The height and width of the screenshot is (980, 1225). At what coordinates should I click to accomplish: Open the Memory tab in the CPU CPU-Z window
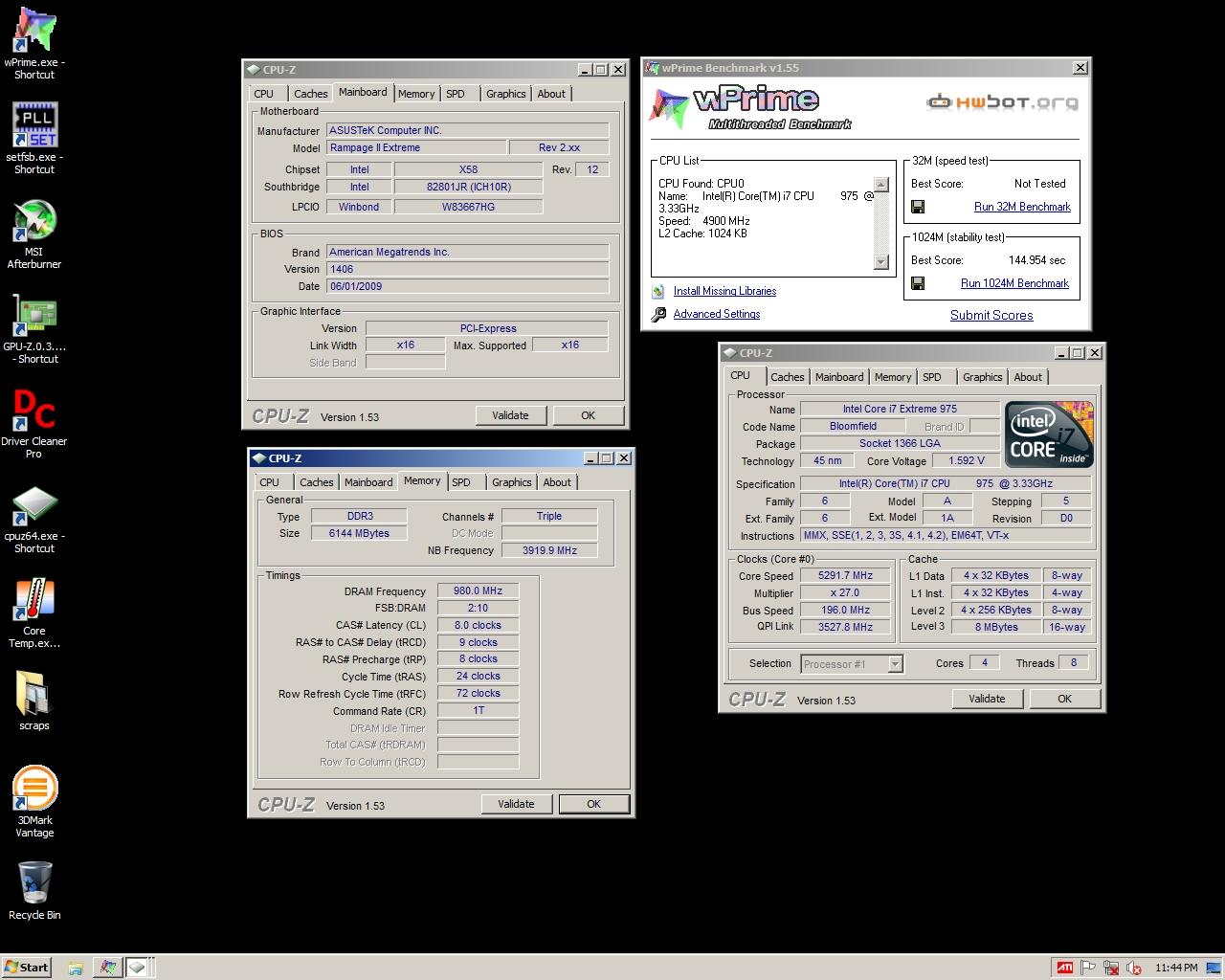click(893, 377)
